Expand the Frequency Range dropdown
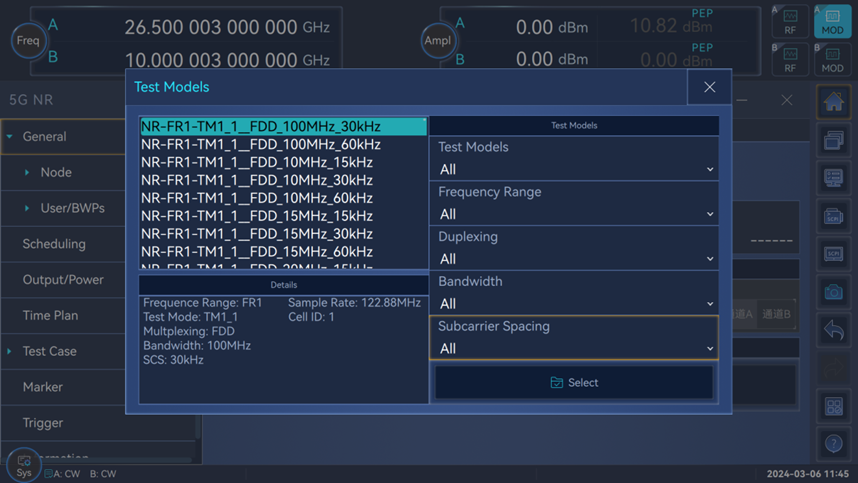This screenshot has width=858, height=483. (574, 214)
